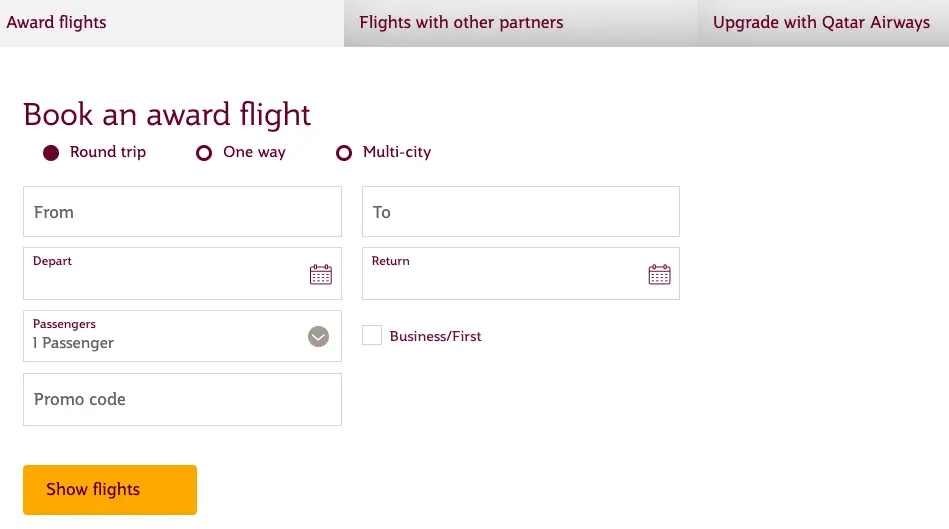Image resolution: width=949 pixels, height=529 pixels.
Task: Open the Depart date calendar icon
Action: coord(321,274)
